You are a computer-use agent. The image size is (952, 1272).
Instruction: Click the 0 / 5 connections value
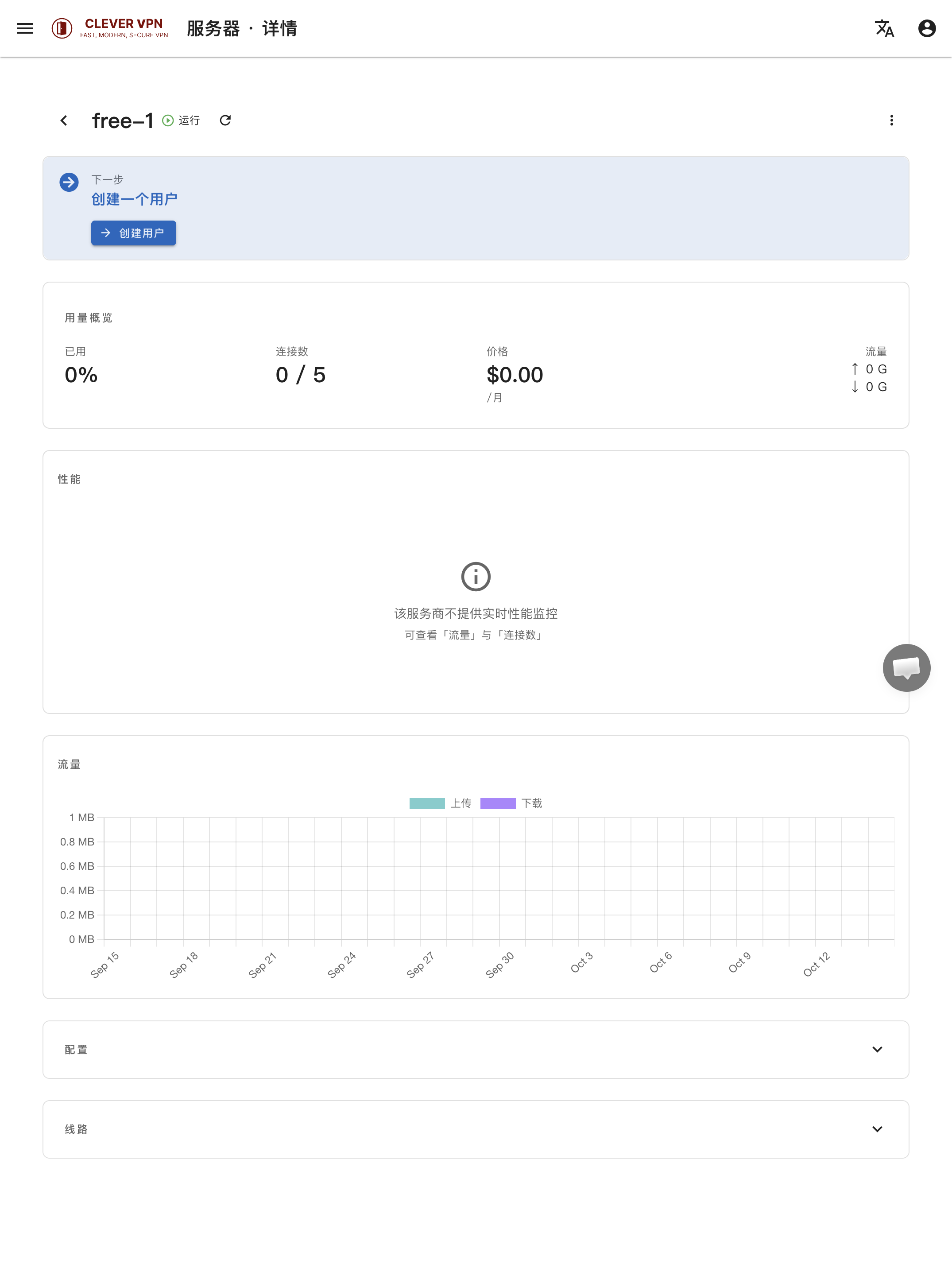tap(301, 375)
